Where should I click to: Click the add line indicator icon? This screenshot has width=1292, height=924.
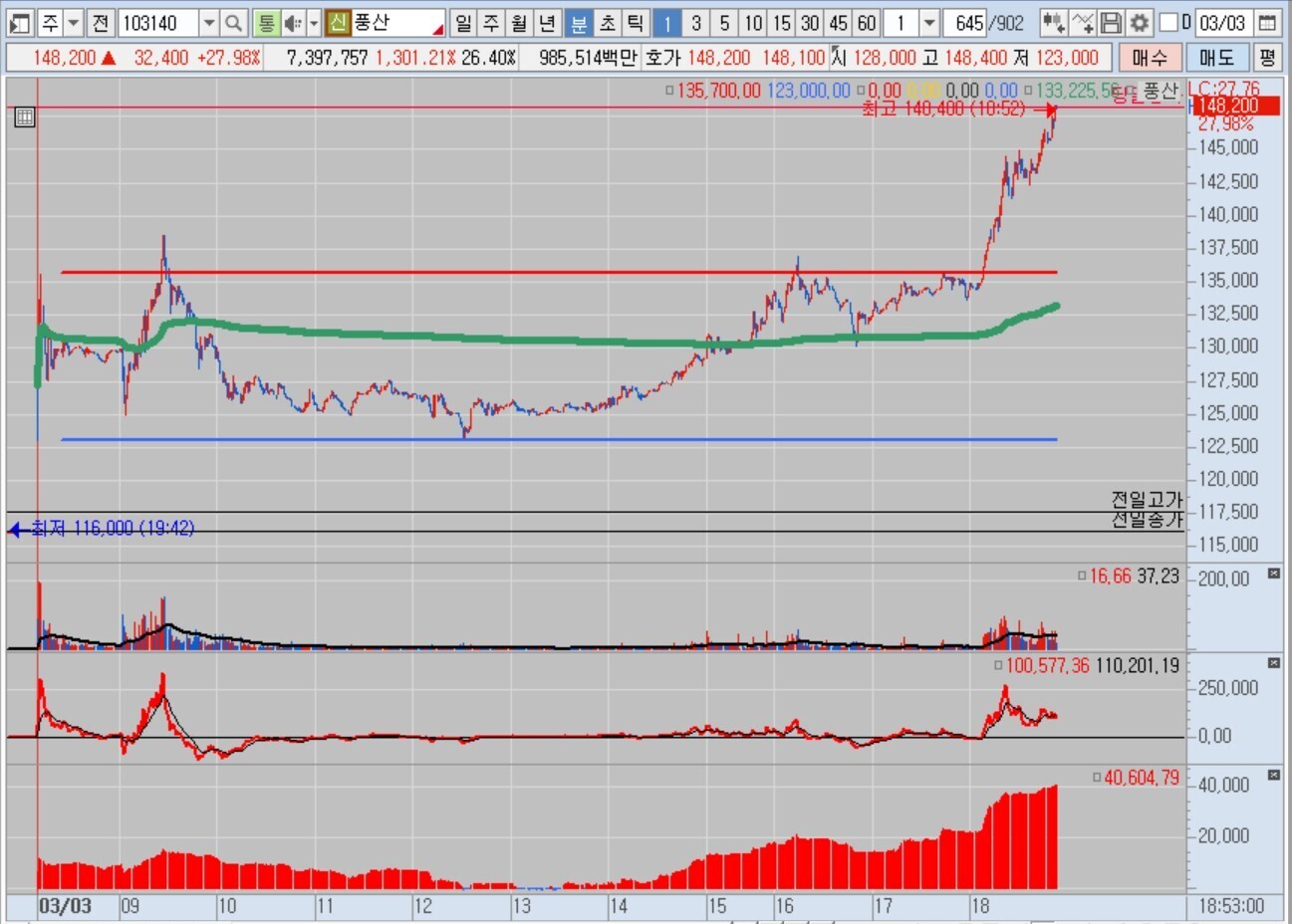point(1083,23)
